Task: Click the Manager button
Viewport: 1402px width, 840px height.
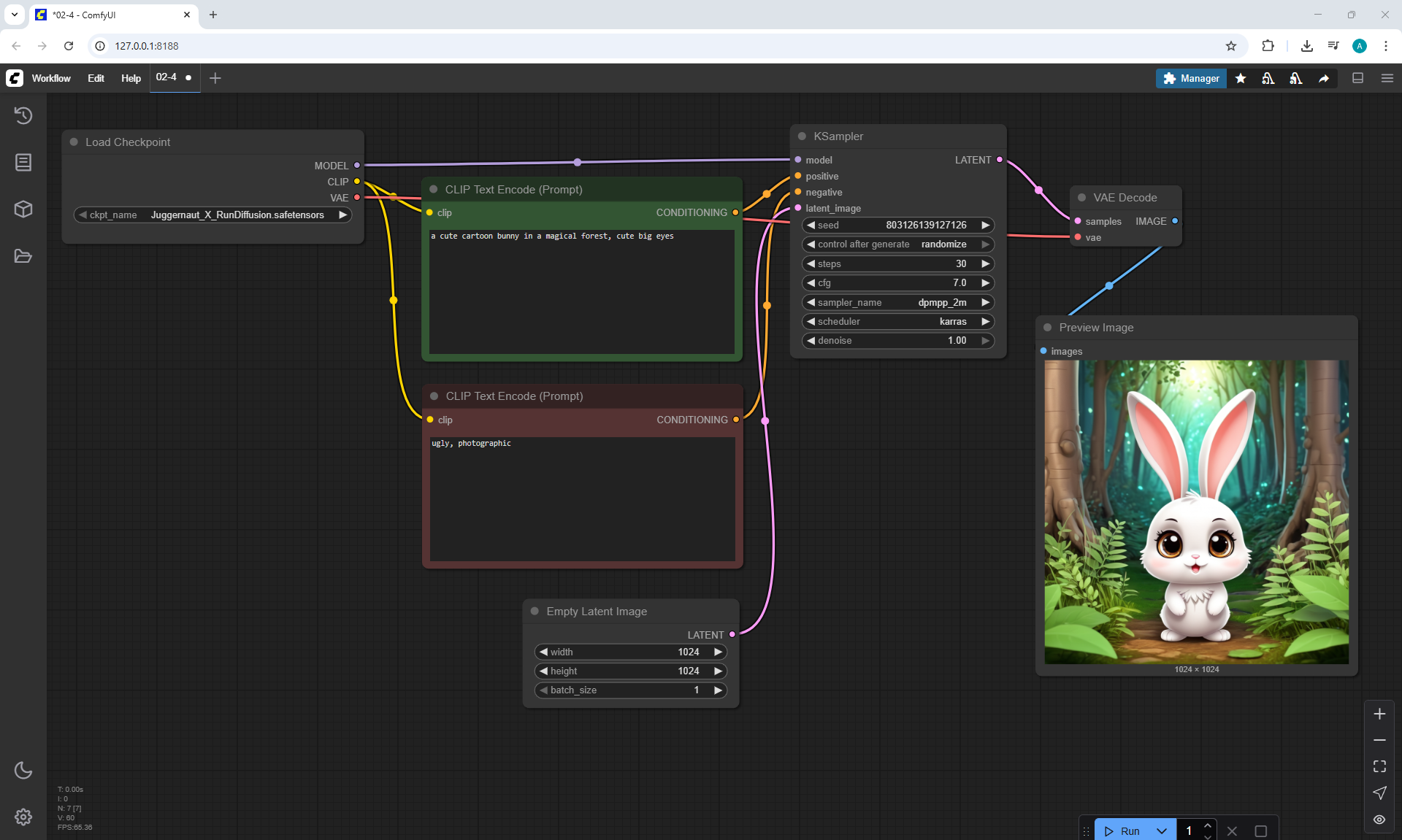Action: tap(1191, 78)
